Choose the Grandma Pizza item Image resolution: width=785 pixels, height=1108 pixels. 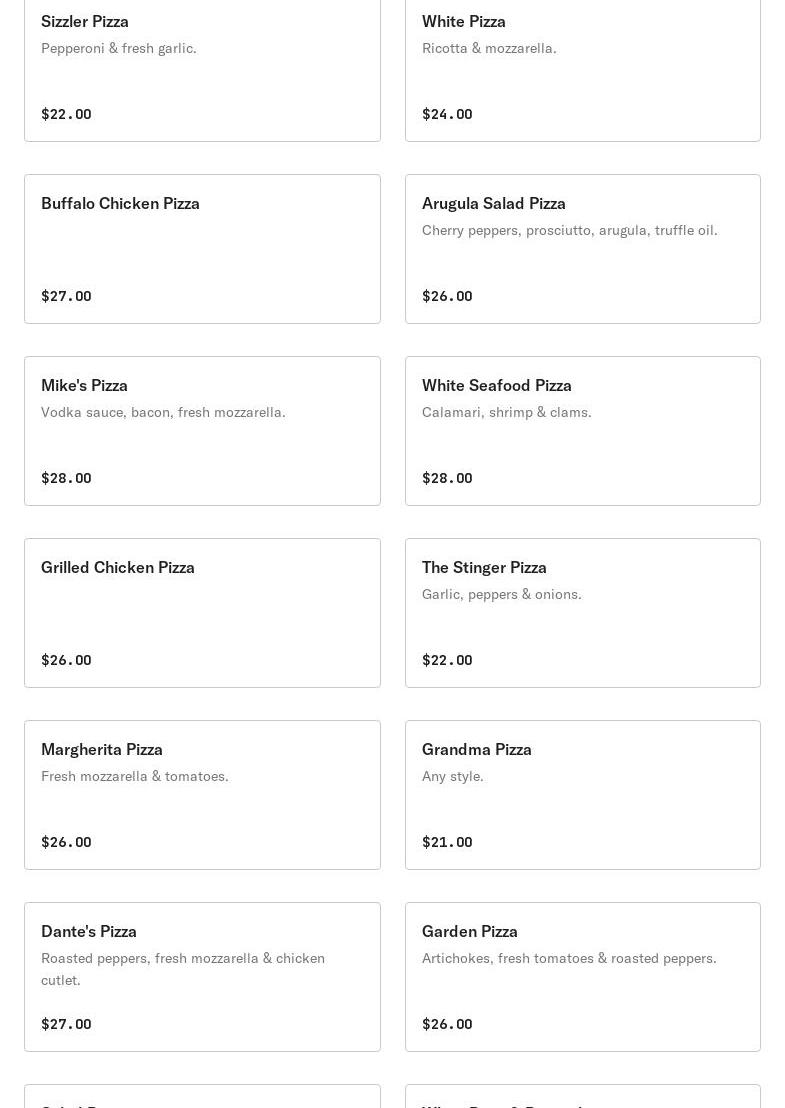582,795
